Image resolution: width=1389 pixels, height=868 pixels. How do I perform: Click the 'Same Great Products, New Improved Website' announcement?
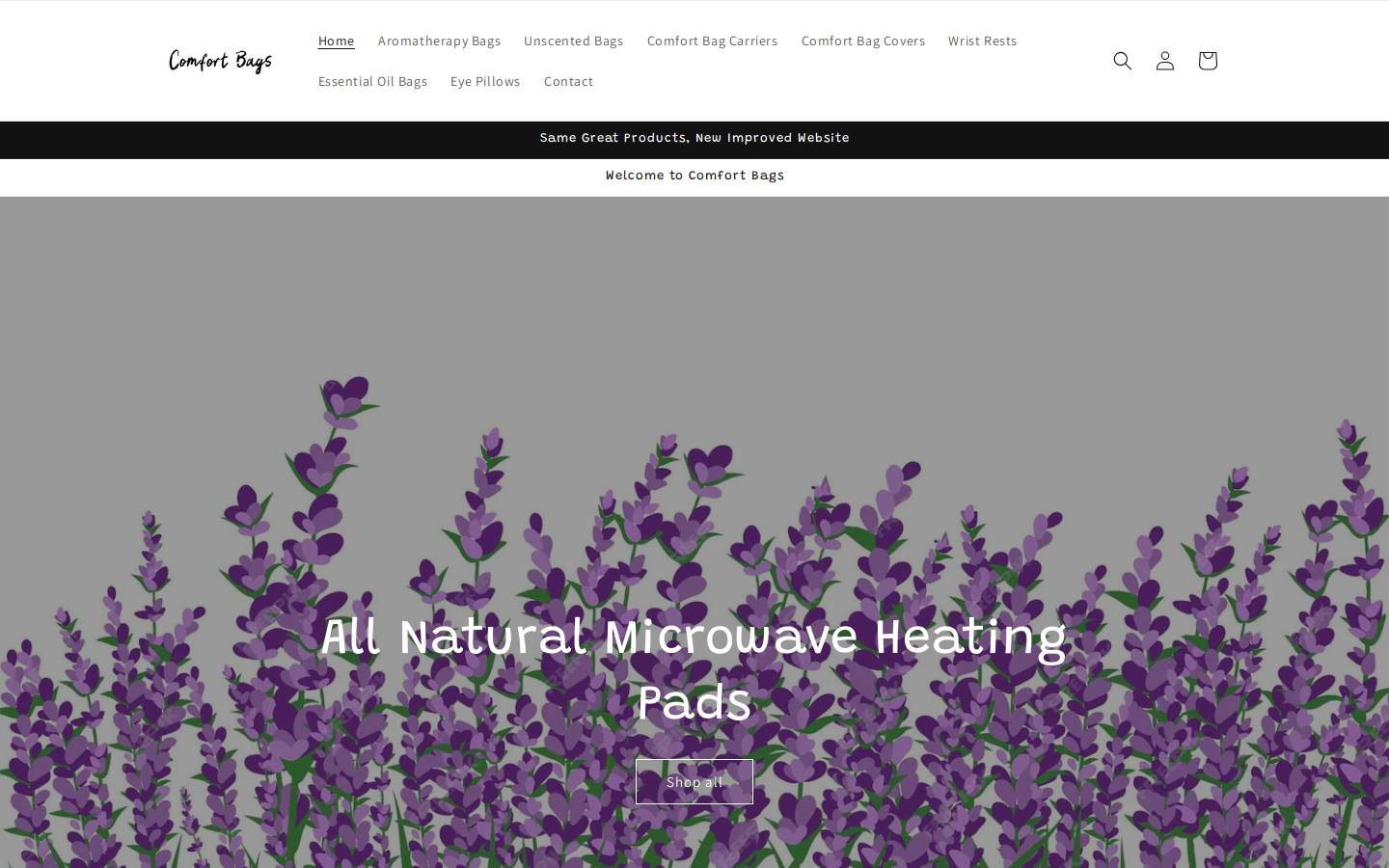click(x=694, y=138)
